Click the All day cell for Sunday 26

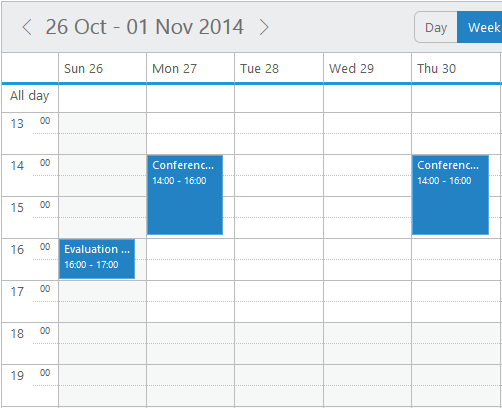tap(103, 99)
